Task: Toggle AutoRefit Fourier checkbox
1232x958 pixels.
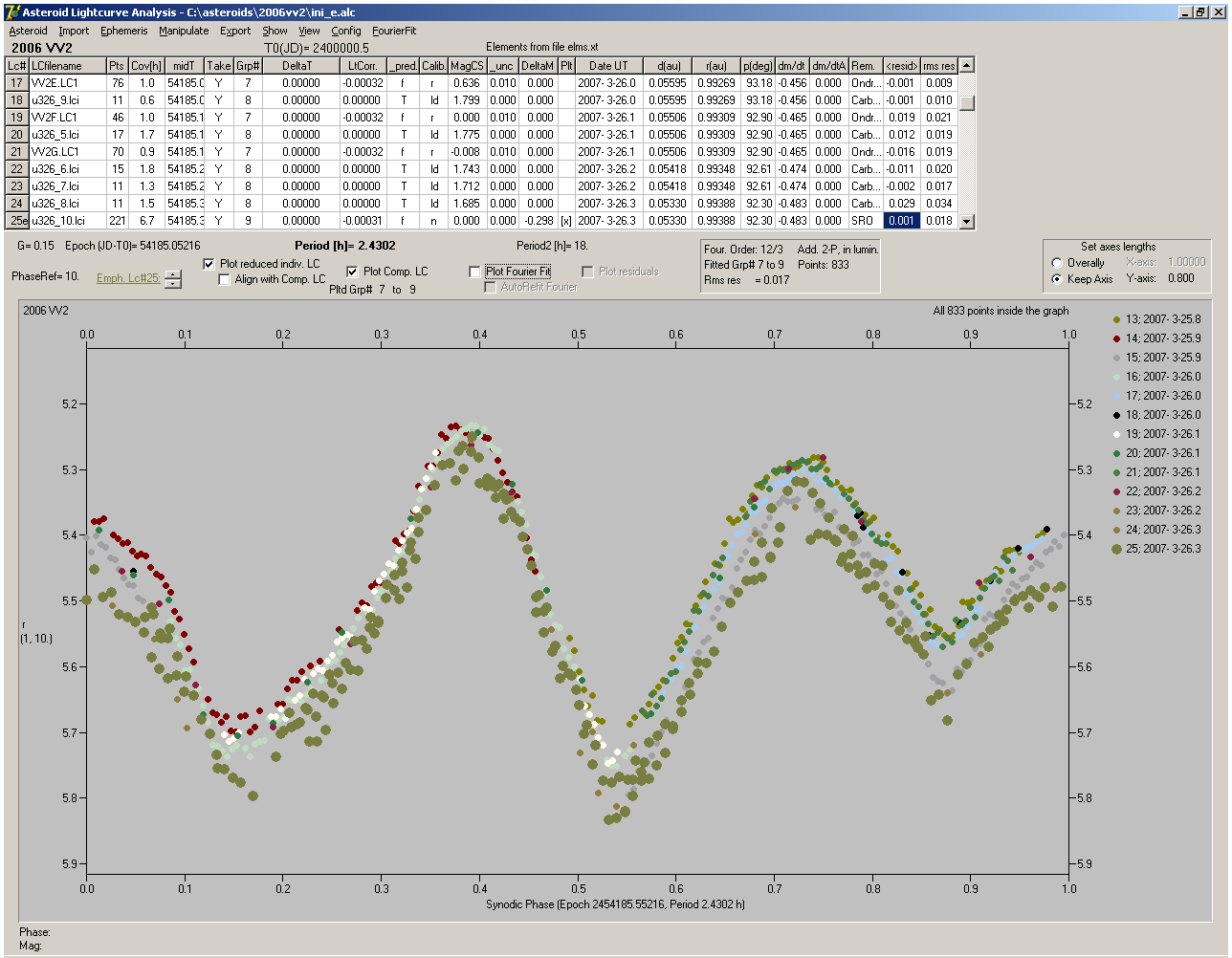Action: pyautogui.click(x=490, y=287)
